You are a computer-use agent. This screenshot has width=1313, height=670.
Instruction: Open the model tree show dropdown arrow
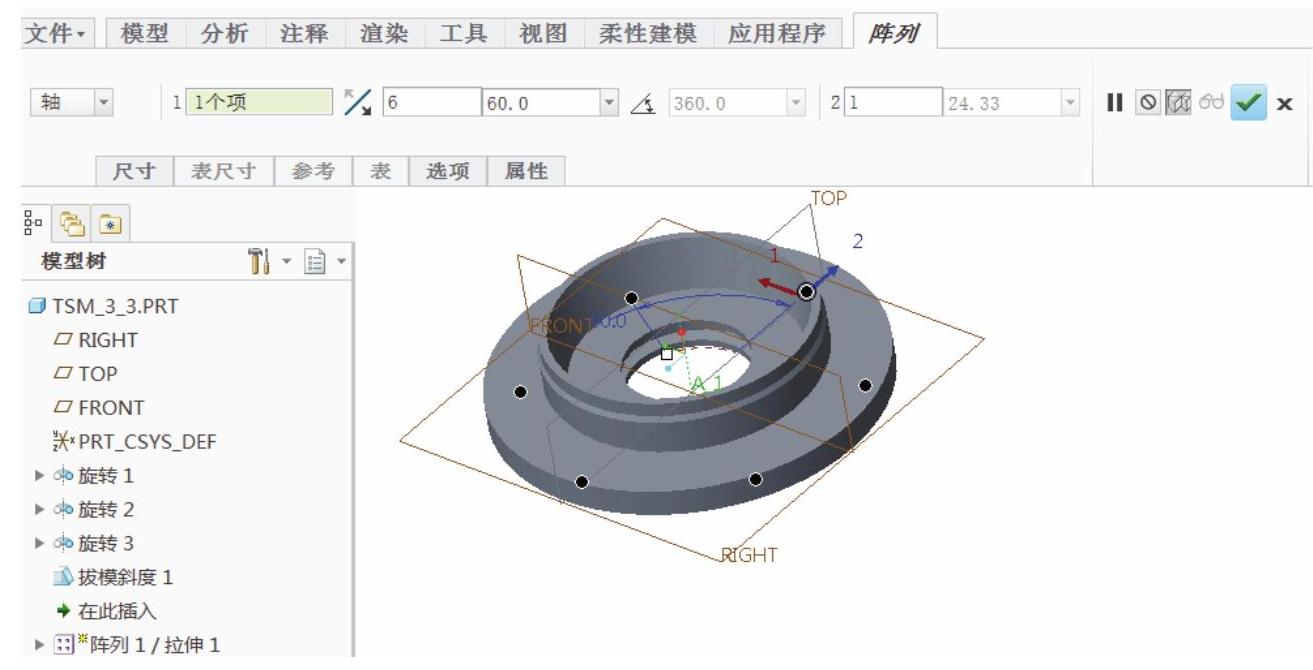pyautogui.click(x=340, y=263)
